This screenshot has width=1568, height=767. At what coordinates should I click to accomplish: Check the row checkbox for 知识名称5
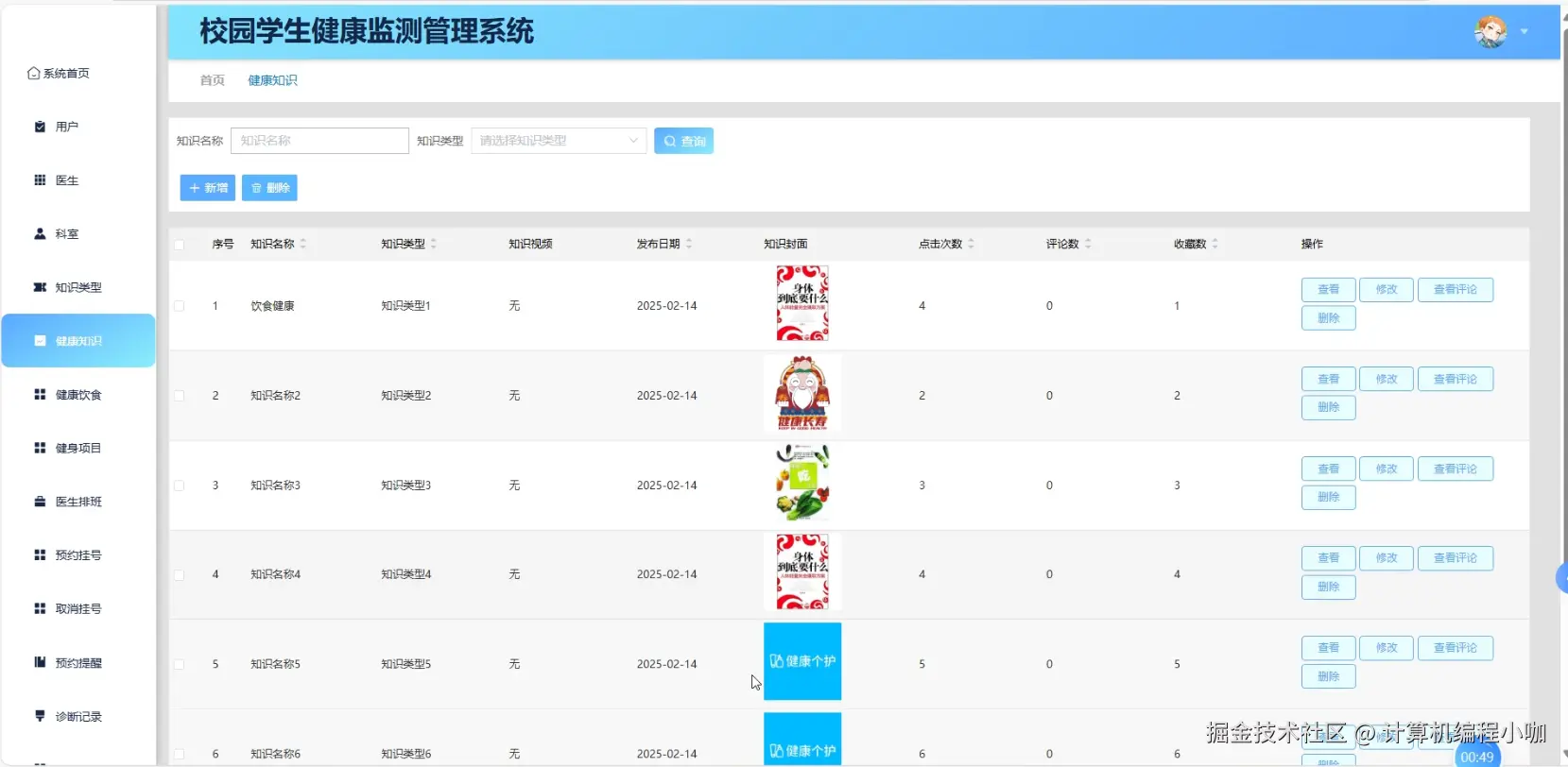coord(179,664)
